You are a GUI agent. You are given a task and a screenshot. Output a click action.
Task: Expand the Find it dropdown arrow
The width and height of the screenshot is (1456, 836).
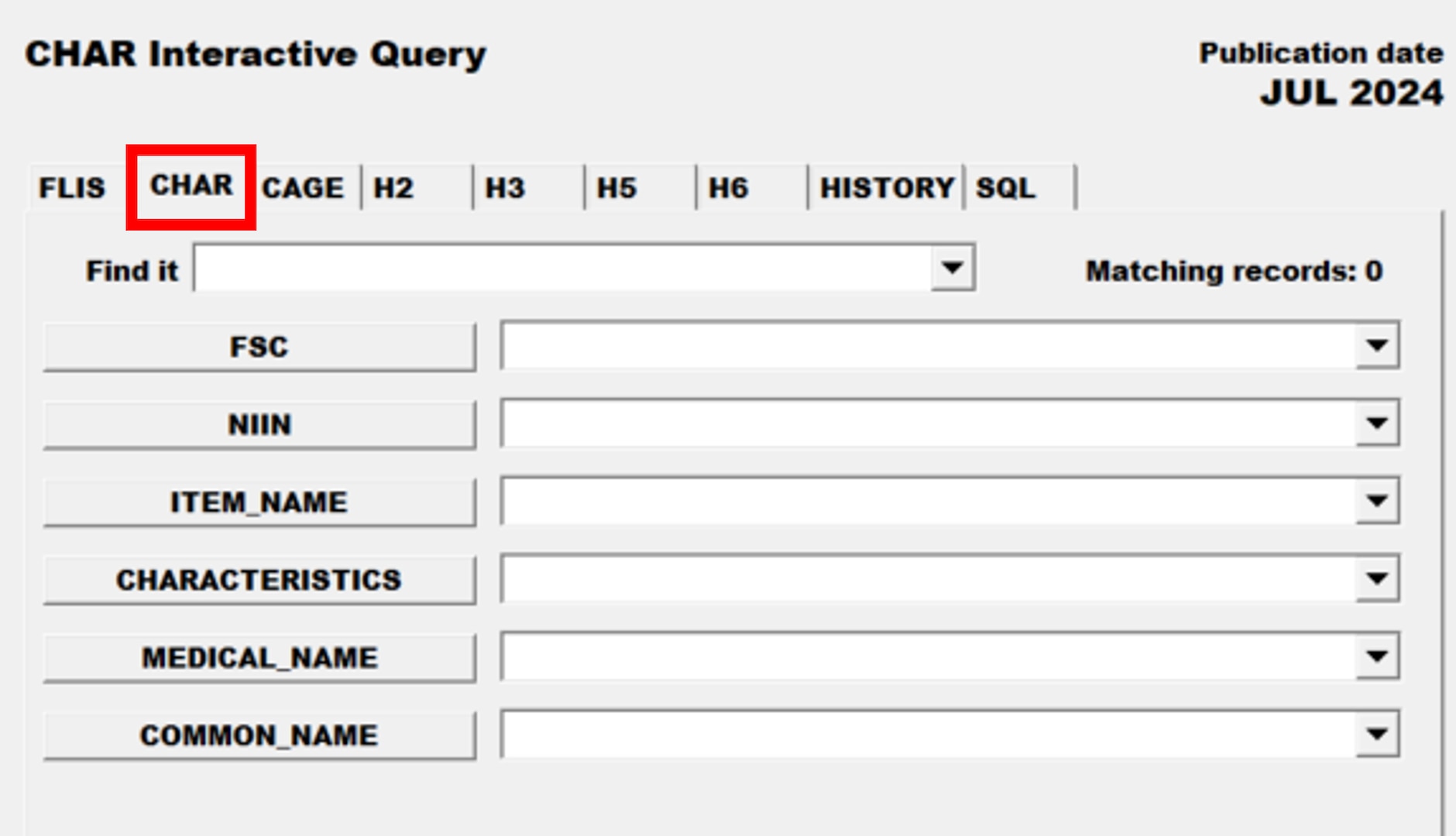coord(952,268)
